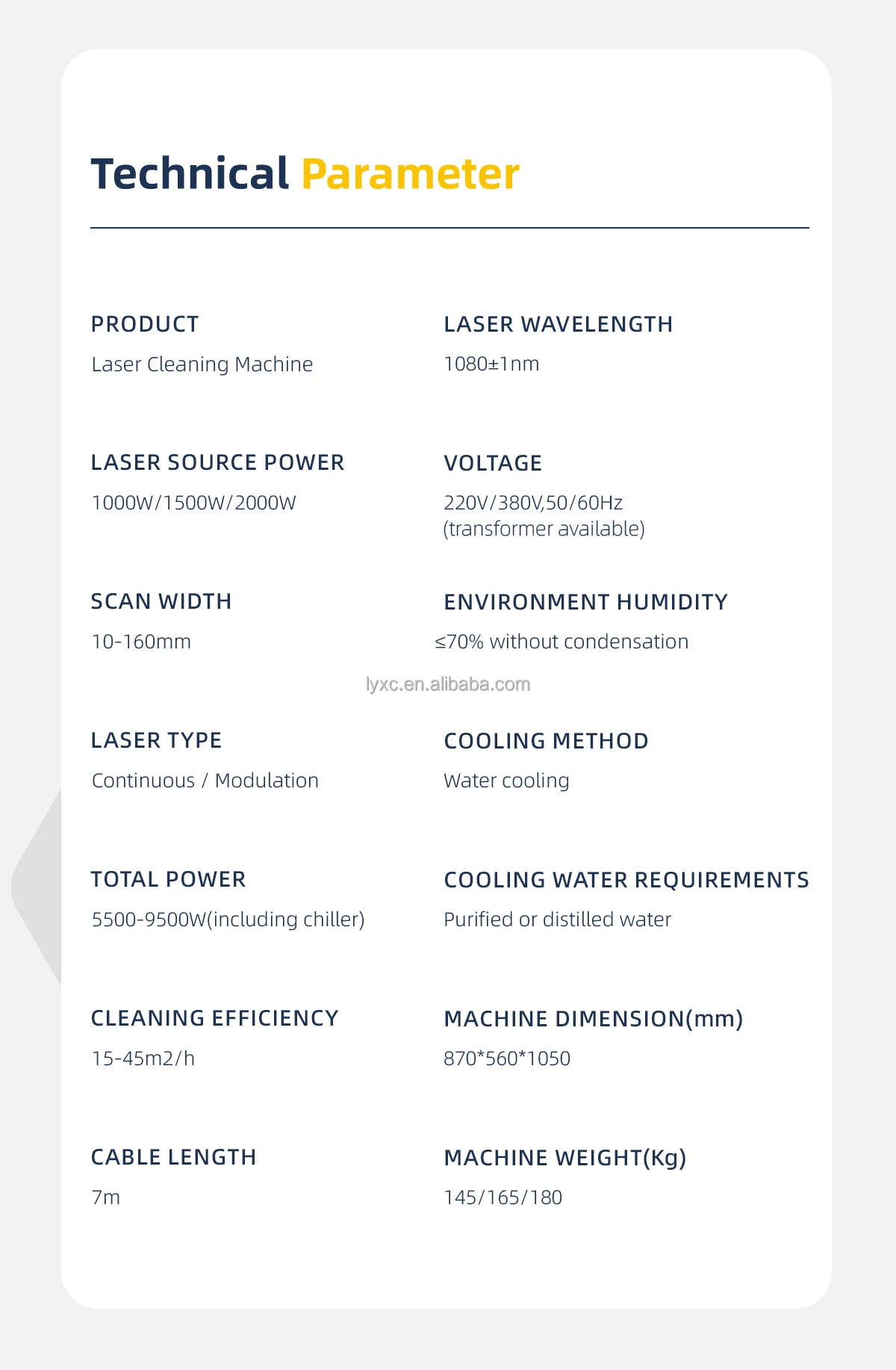Screen dimensions: 896x1370
Task: Select the Purified or distilled water text
Action: (x=557, y=920)
